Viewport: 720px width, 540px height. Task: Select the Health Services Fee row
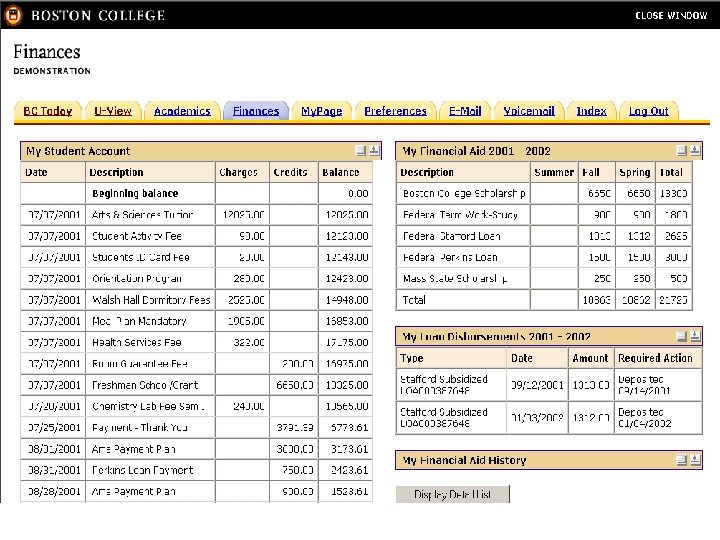[196, 342]
